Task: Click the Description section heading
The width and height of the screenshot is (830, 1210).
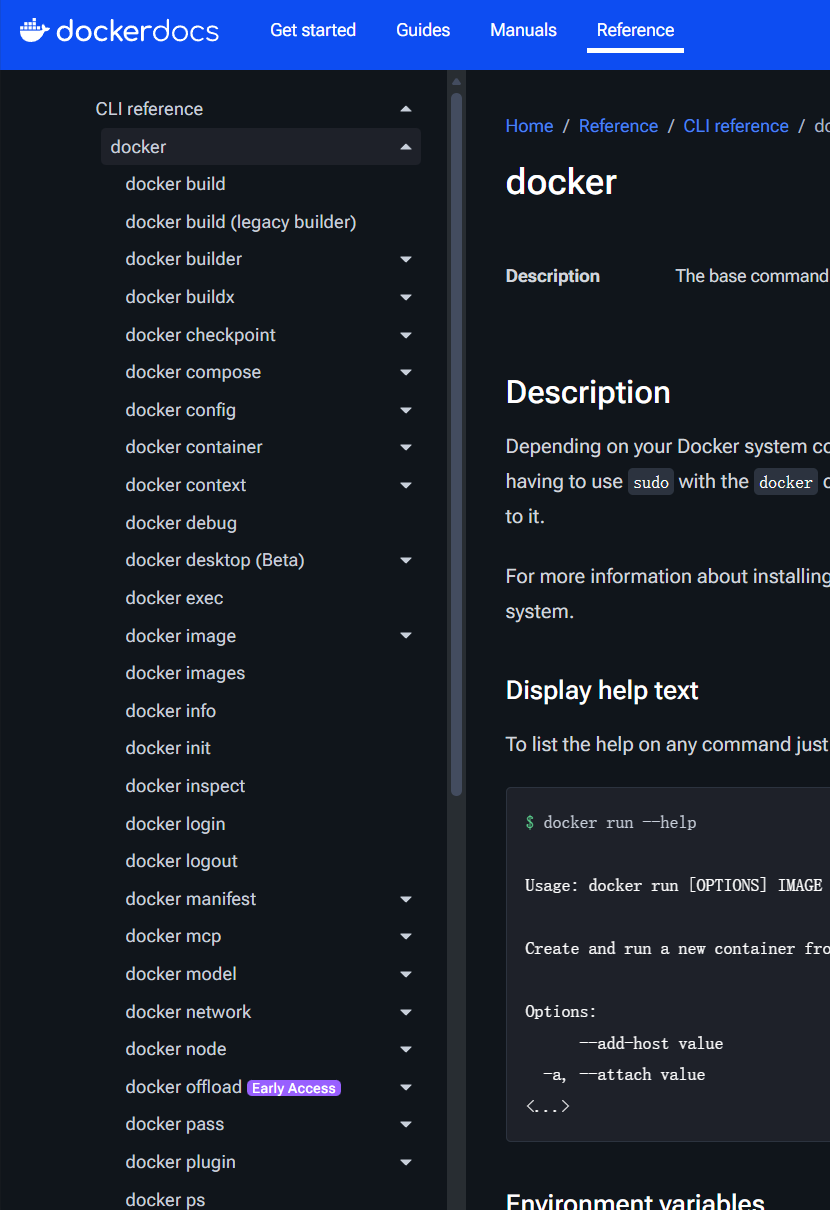Action: (x=588, y=392)
